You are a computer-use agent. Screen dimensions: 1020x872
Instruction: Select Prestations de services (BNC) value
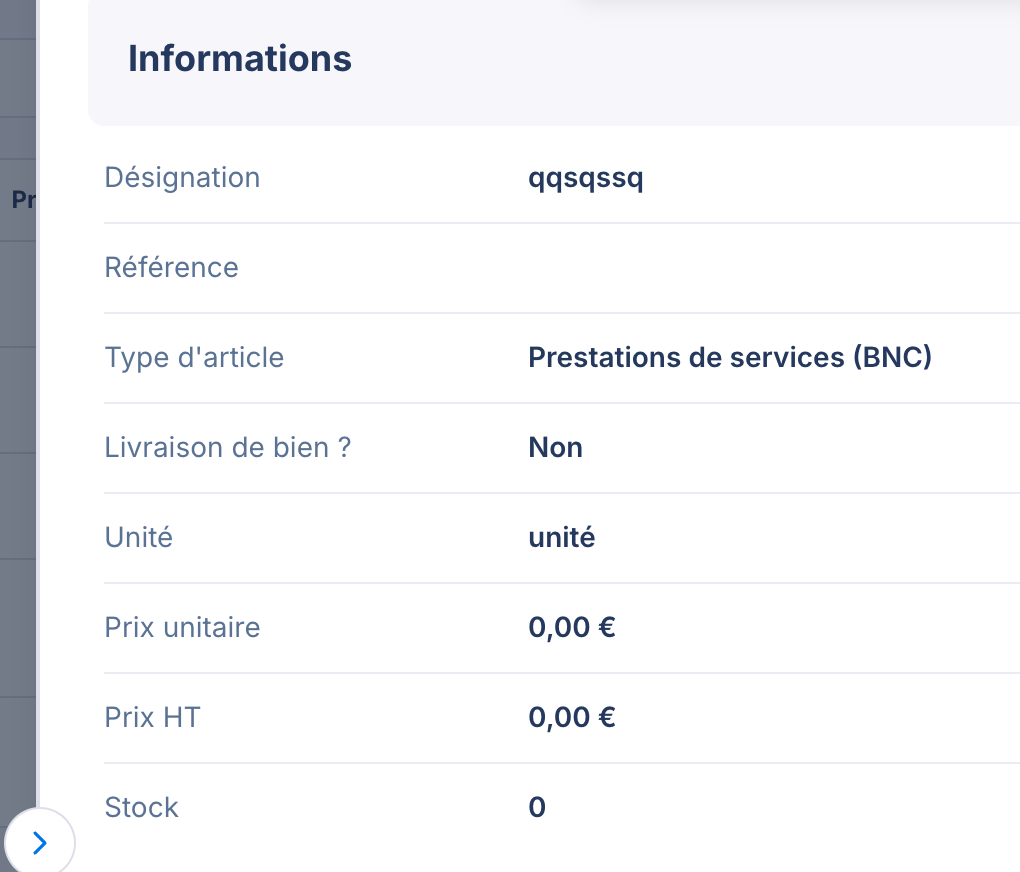[730, 357]
